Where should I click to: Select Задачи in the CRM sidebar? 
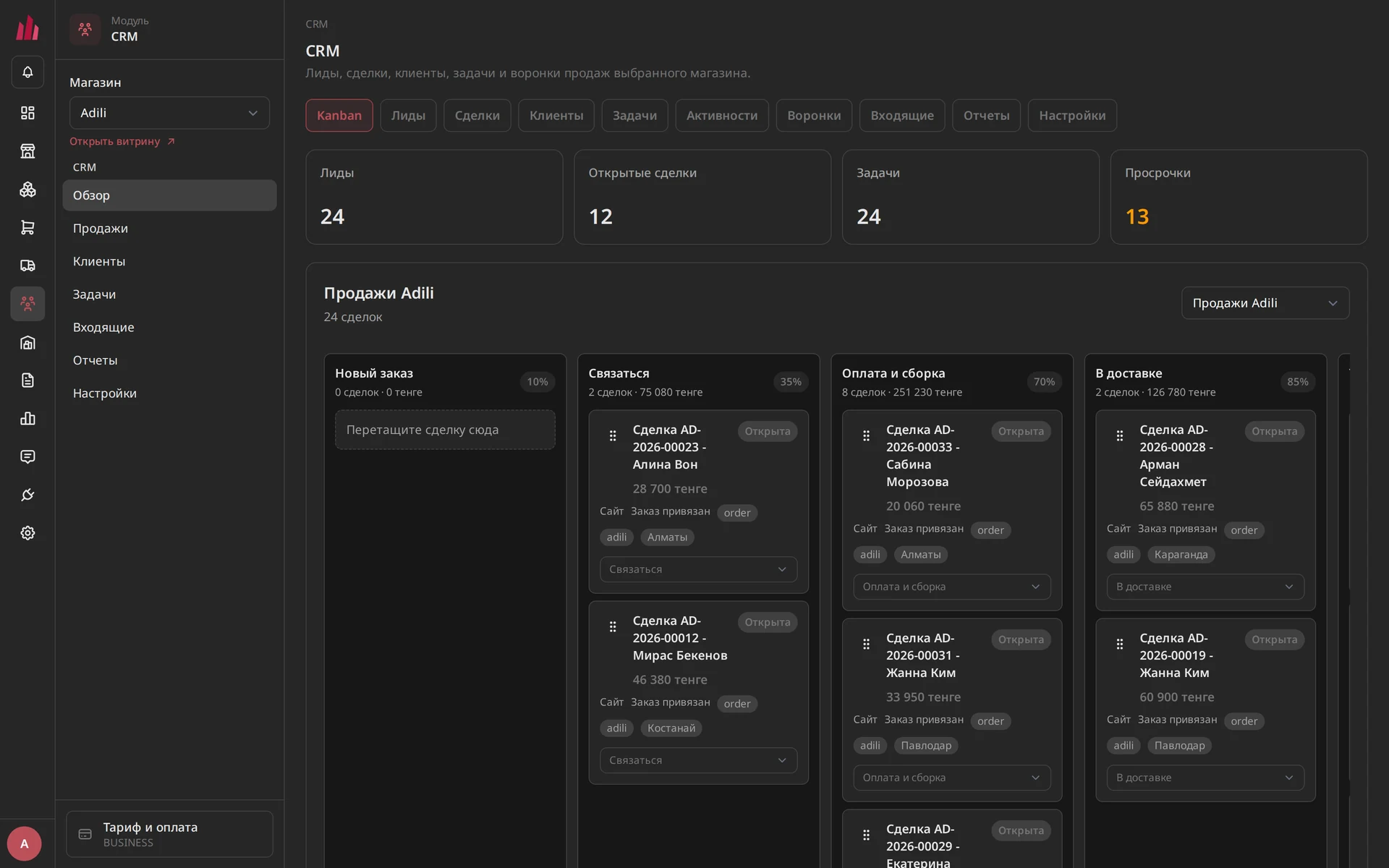pos(169,294)
